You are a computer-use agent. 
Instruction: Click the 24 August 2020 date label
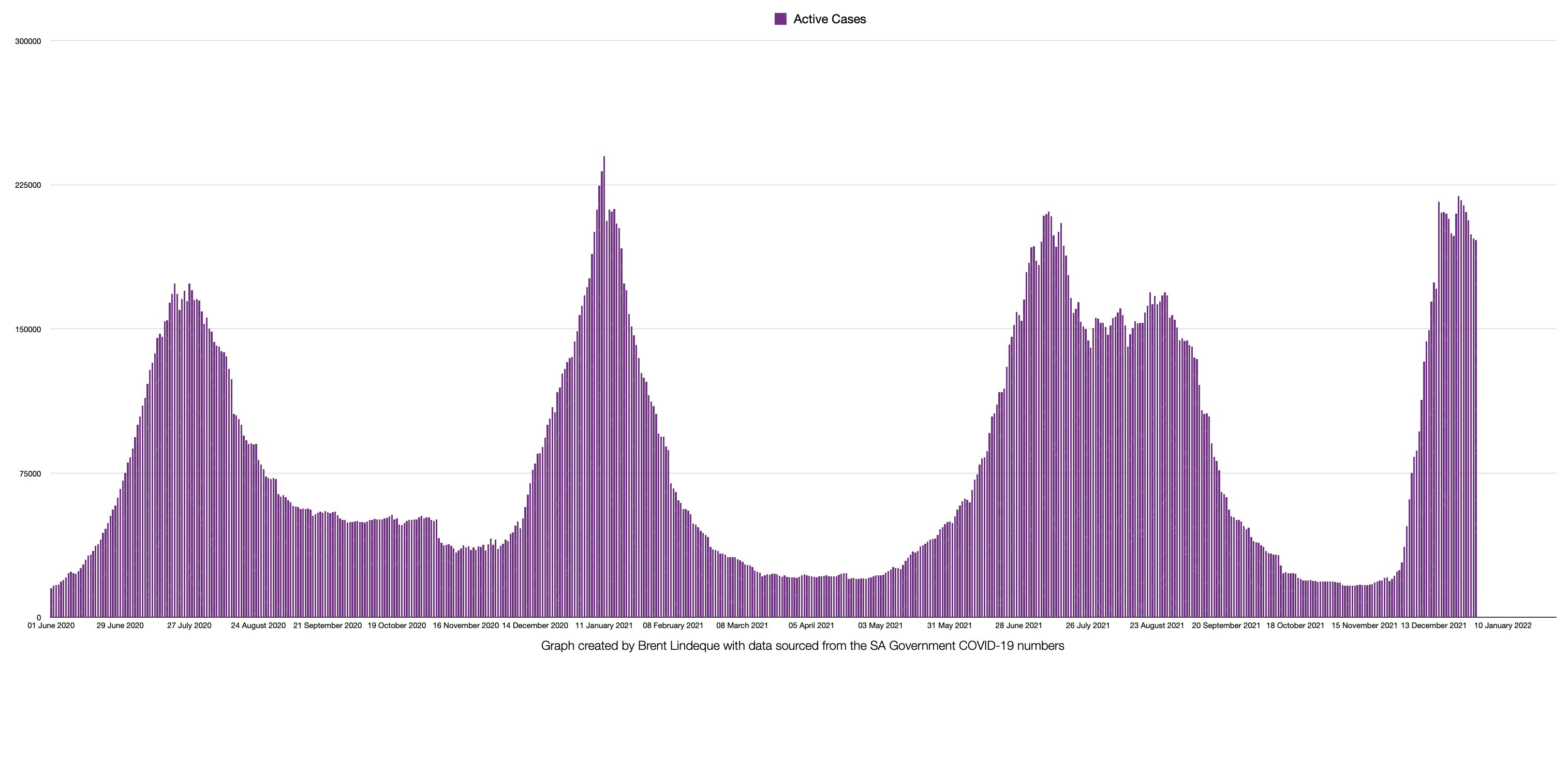pos(258,626)
